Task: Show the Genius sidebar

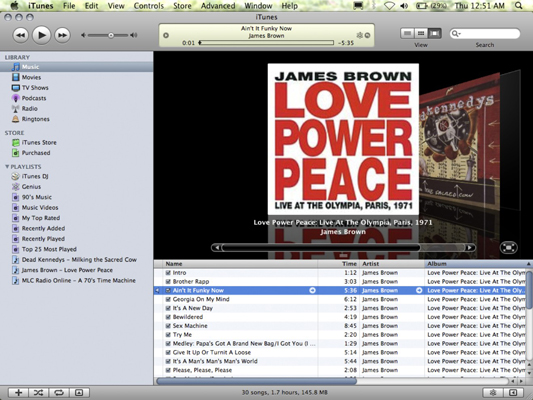Action: point(513,393)
